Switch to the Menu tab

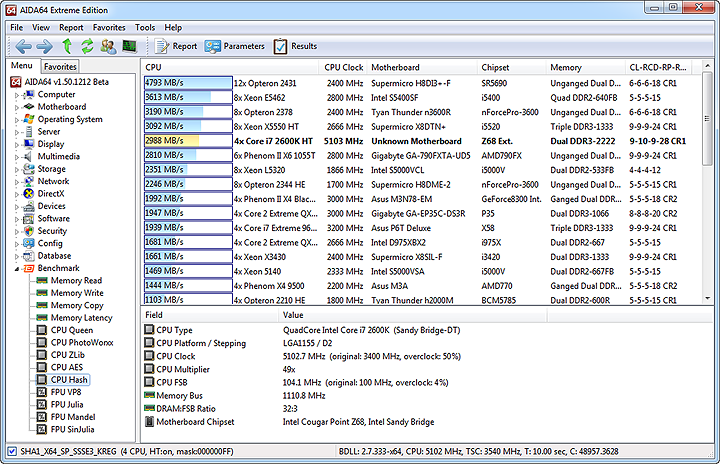click(22, 66)
